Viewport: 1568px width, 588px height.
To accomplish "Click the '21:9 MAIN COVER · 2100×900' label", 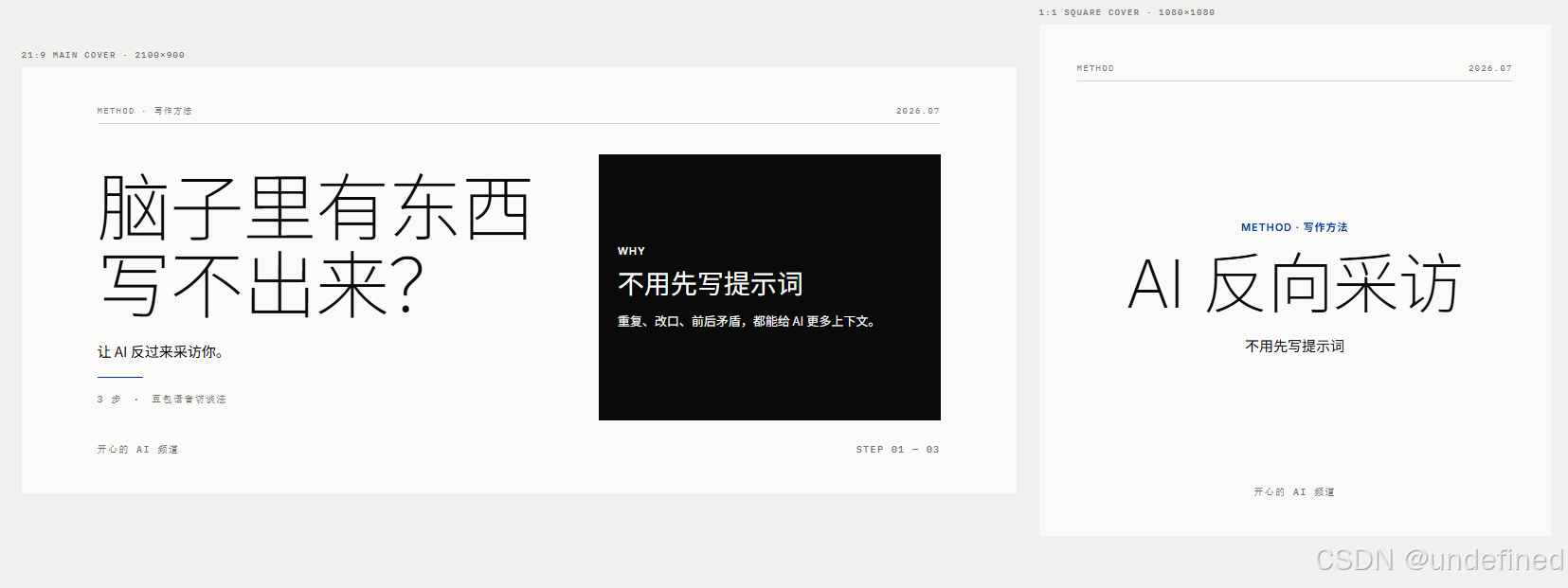I will (103, 55).
